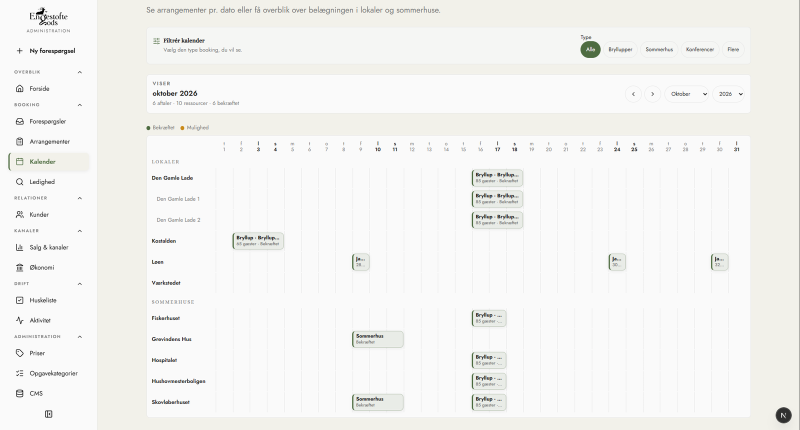Click the Arrangementer clipboard icon
The image size is (800, 430).
(x=19, y=141)
